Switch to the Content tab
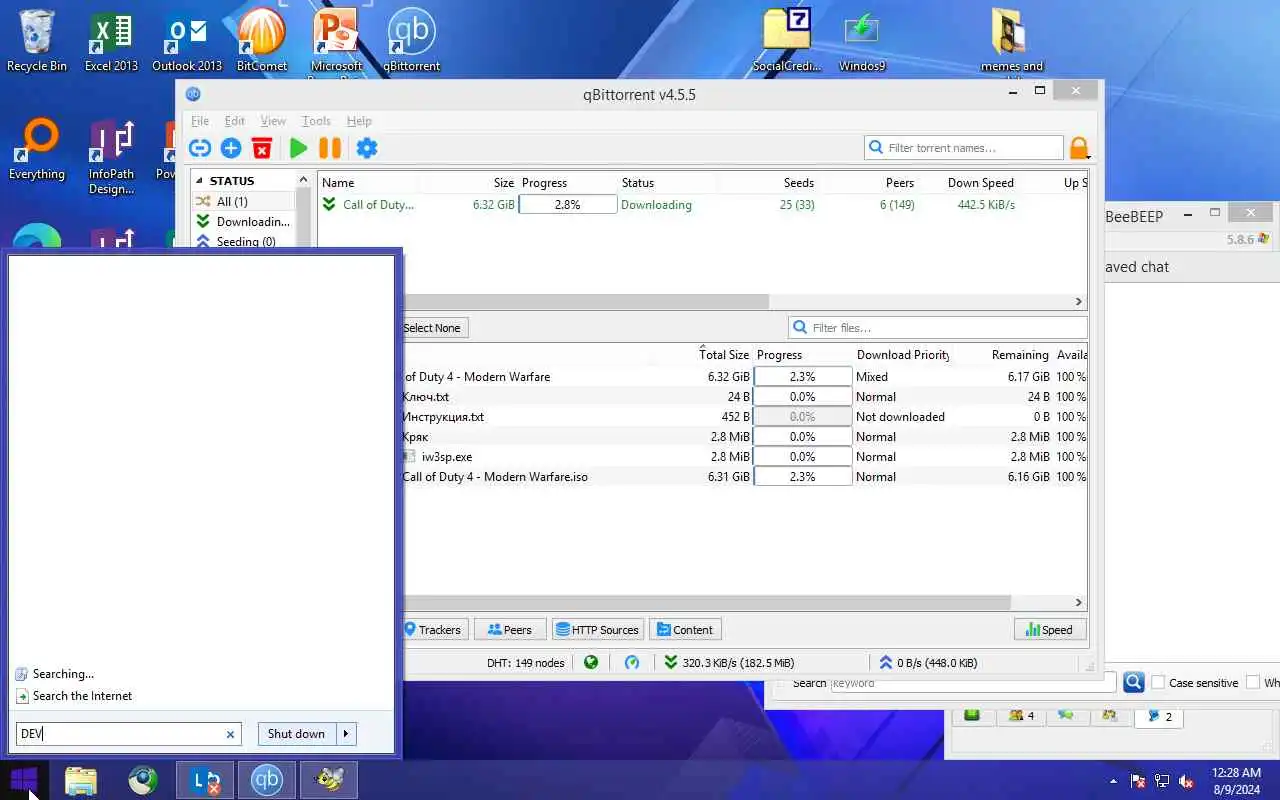The width and height of the screenshot is (1280, 800). (686, 629)
